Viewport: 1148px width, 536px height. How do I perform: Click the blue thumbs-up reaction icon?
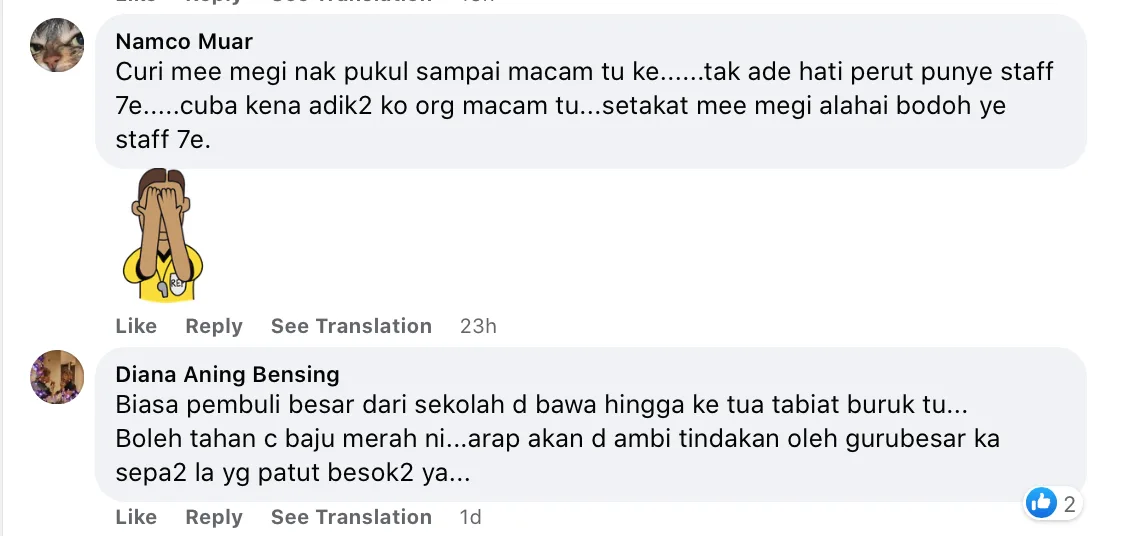pos(1041,503)
